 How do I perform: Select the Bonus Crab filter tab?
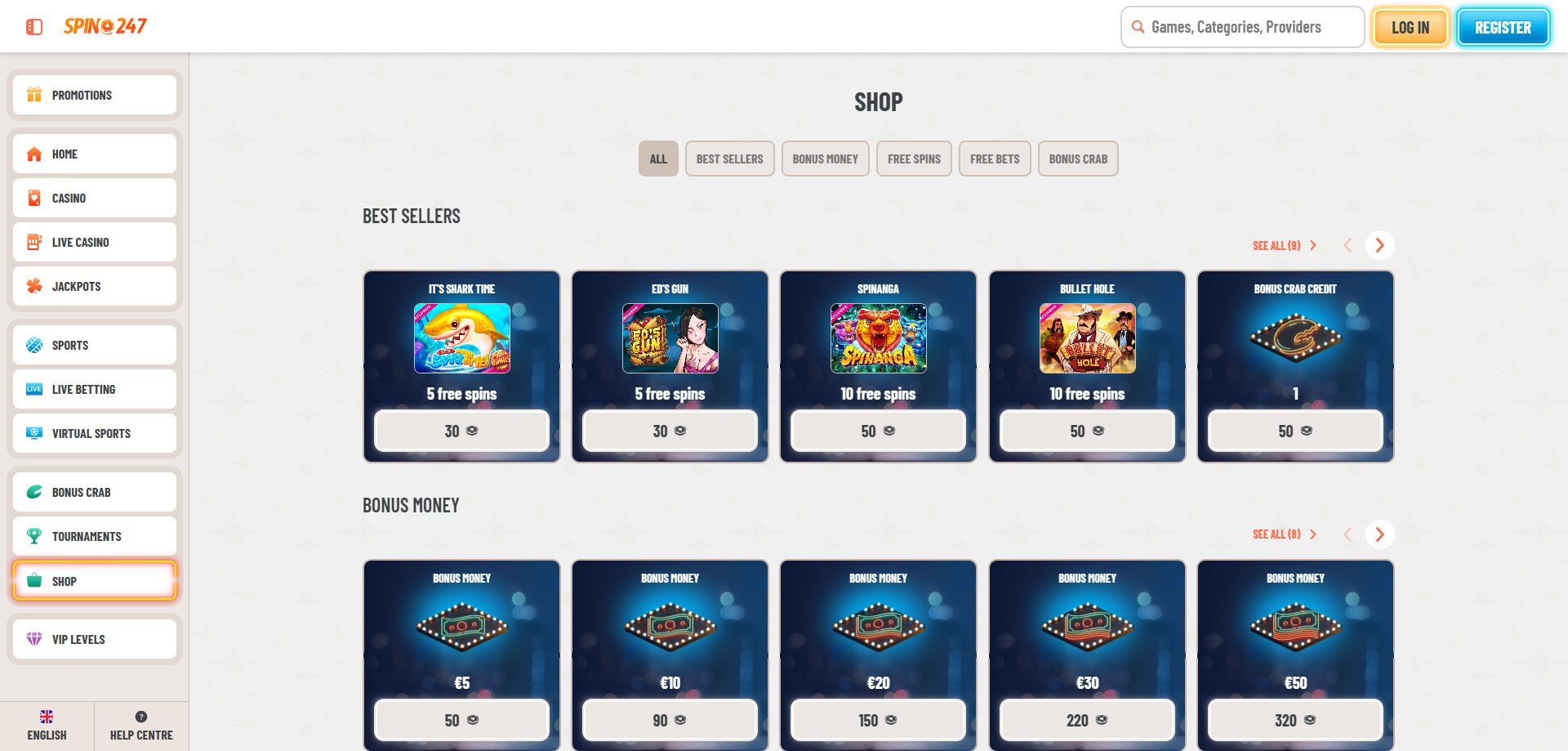pyautogui.click(x=1078, y=159)
